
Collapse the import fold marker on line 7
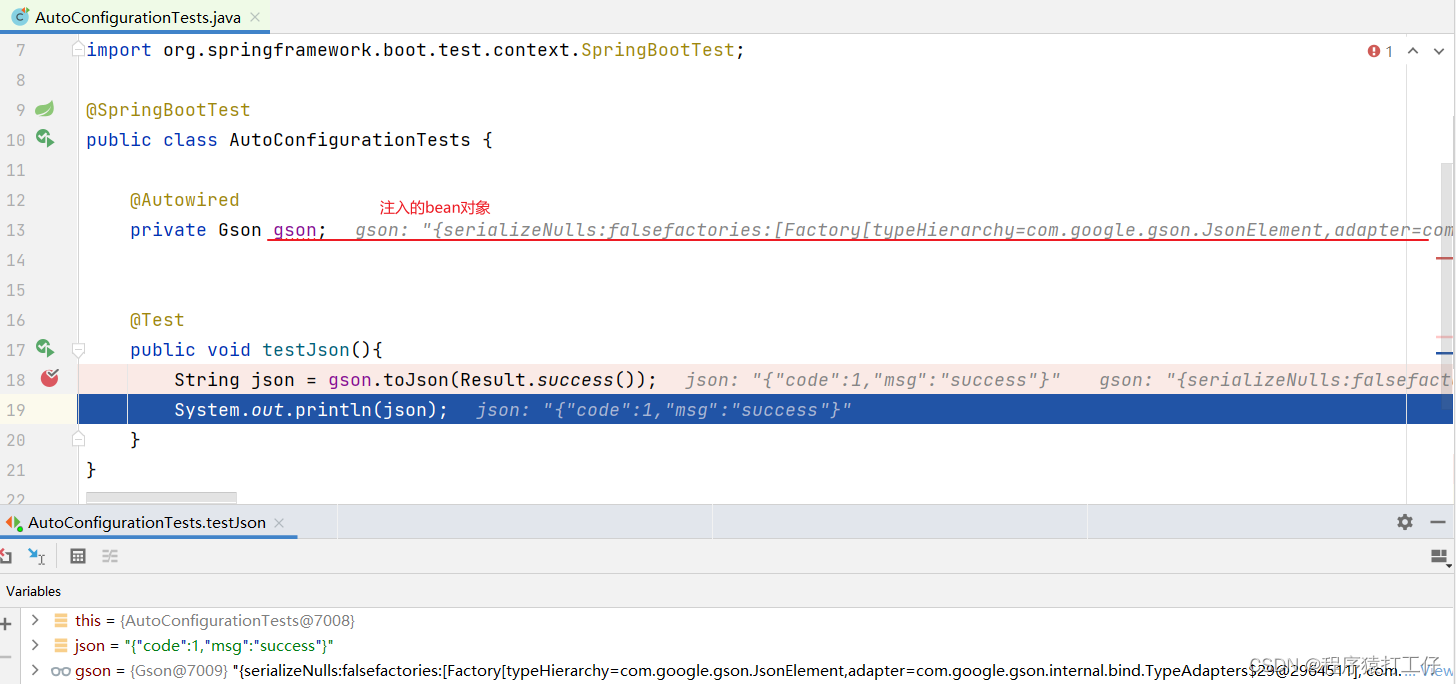[x=78, y=50]
